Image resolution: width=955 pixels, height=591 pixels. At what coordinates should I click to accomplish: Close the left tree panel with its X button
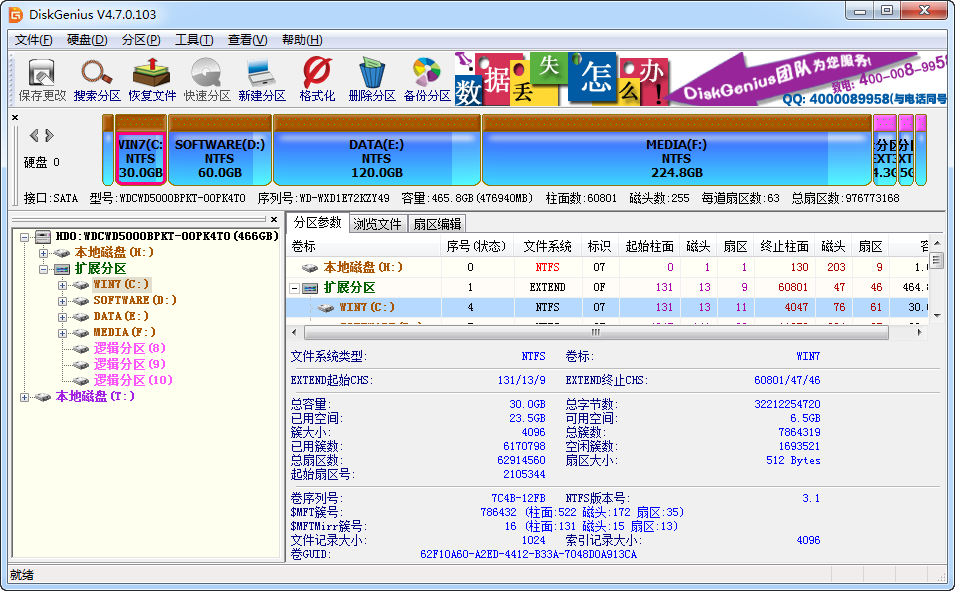(x=274, y=218)
